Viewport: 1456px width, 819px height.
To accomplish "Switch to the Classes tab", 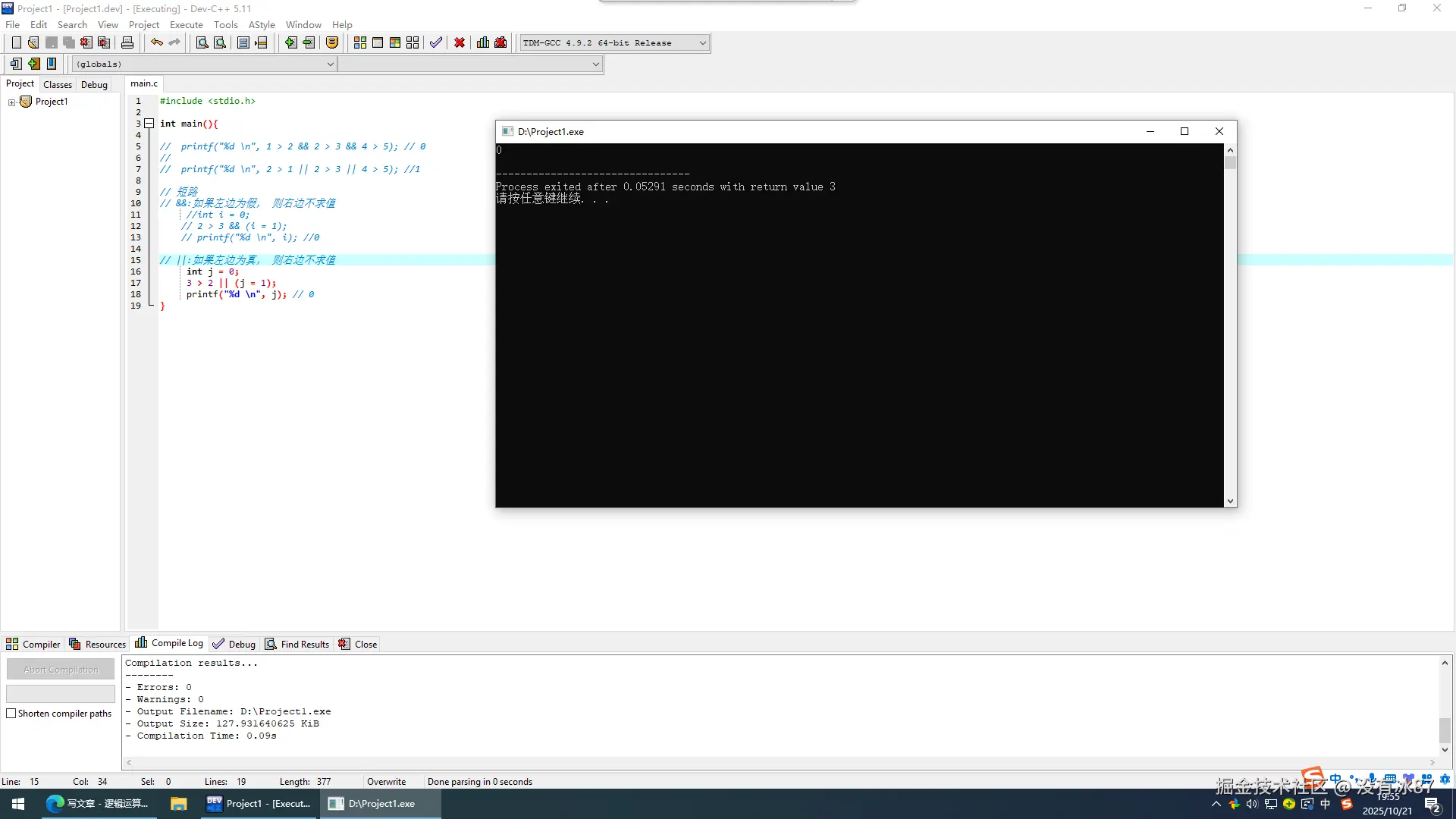I will pos(58,84).
